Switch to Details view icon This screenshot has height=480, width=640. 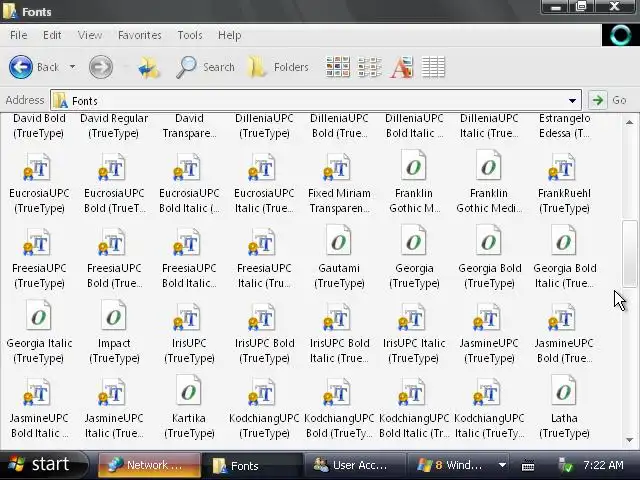pyautogui.click(x=433, y=67)
